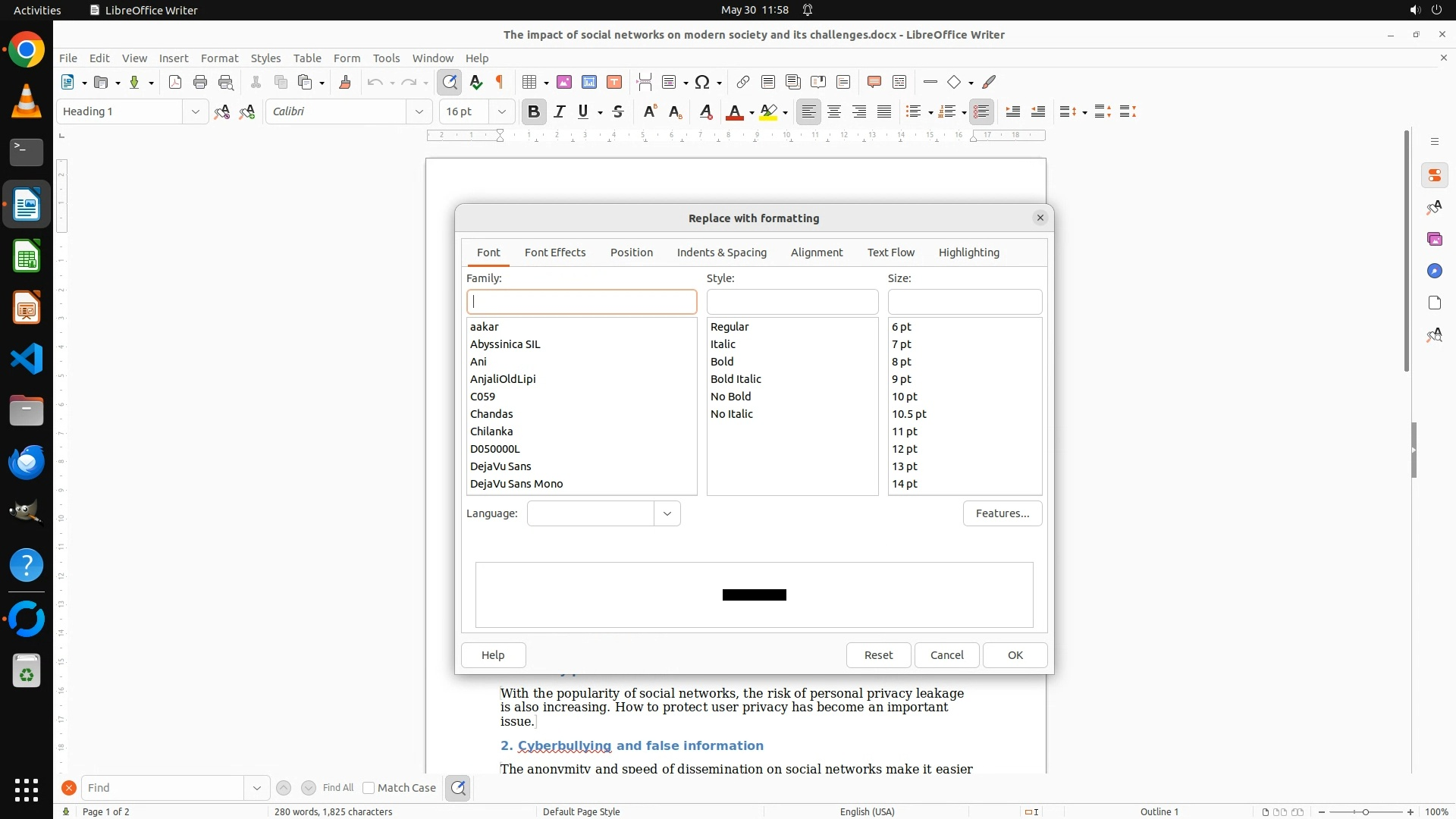This screenshot has height=819, width=1456.
Task: Click the zoom slider in status bar
Action: click(x=1365, y=811)
